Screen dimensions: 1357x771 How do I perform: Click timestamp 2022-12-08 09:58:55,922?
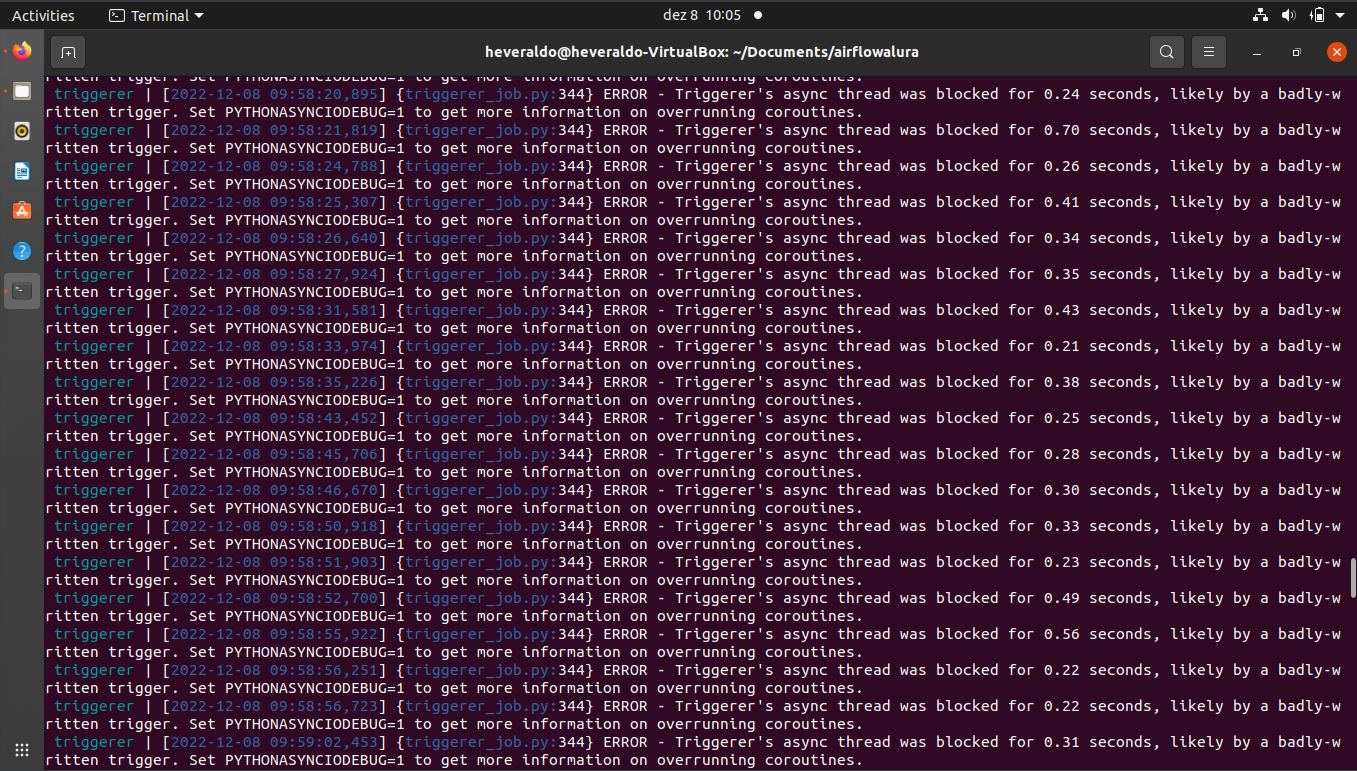(274, 634)
